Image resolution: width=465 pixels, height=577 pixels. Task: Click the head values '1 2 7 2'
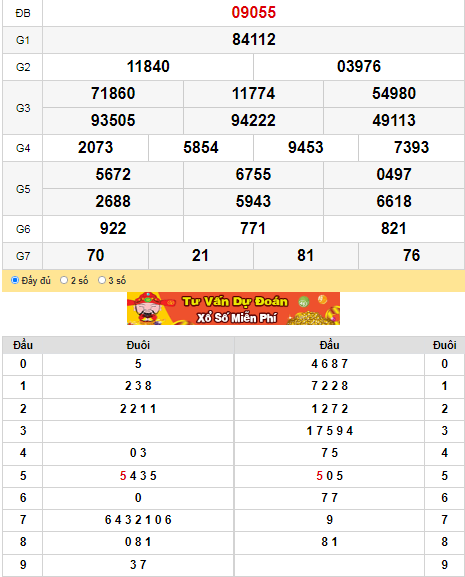coord(330,409)
